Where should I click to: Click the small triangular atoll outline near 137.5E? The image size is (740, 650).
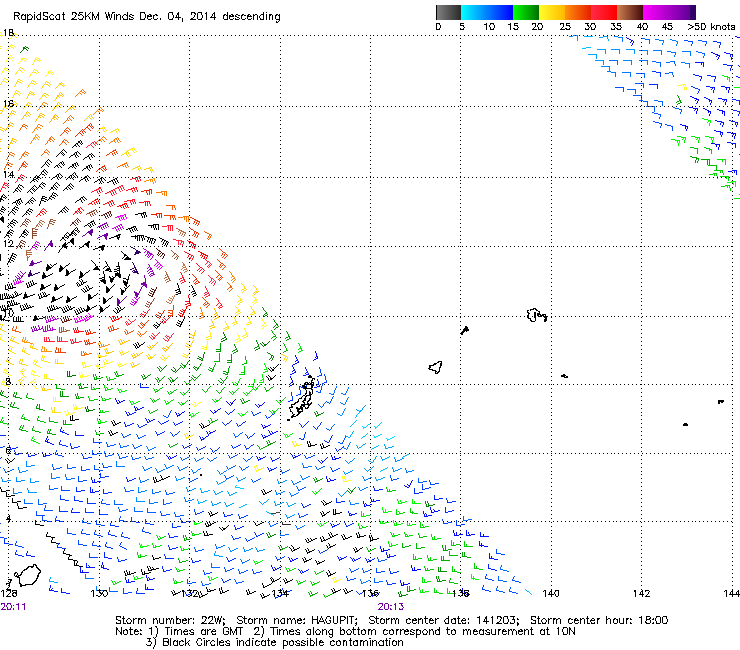point(436,367)
